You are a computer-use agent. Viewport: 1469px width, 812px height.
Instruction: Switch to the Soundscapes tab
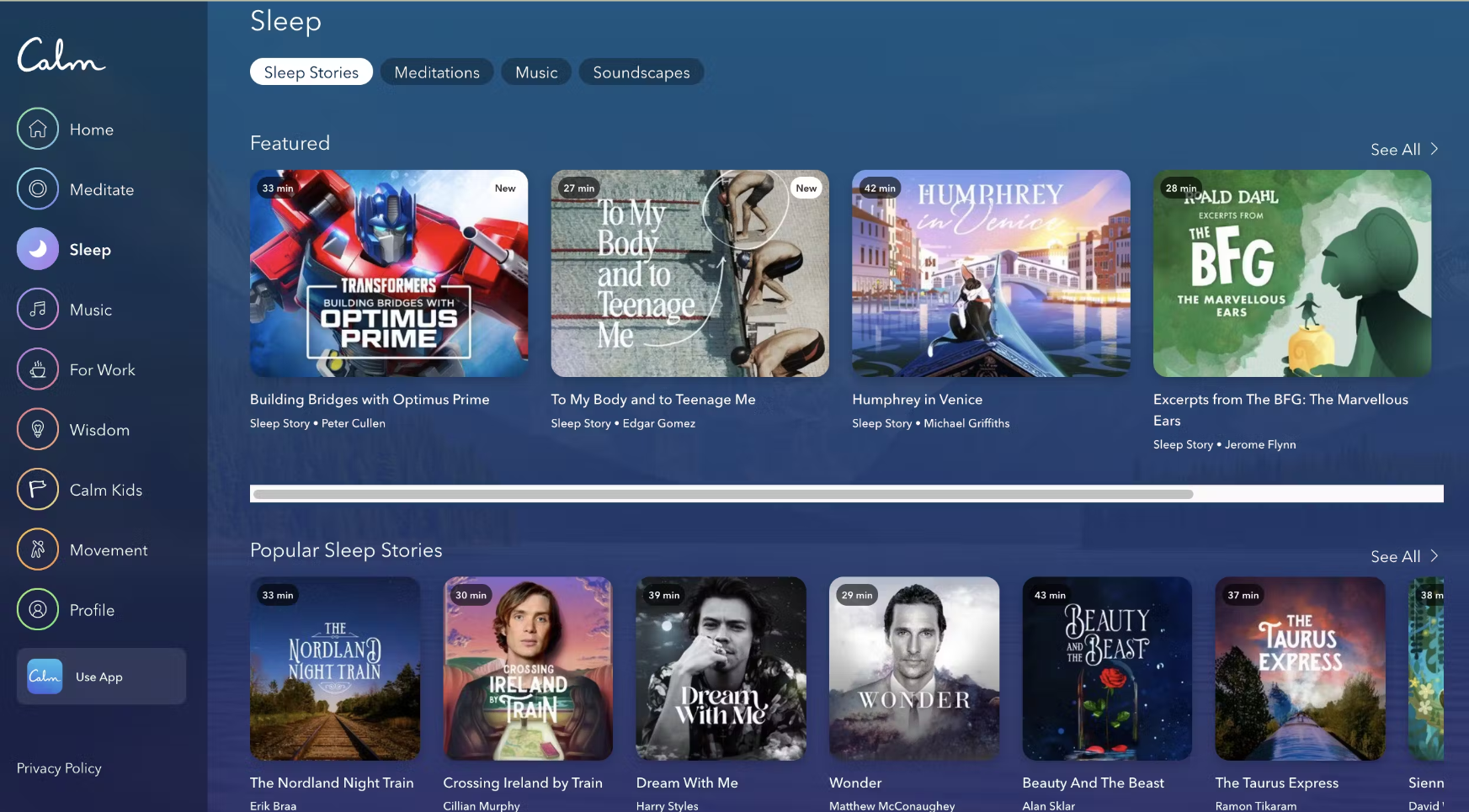tap(641, 72)
